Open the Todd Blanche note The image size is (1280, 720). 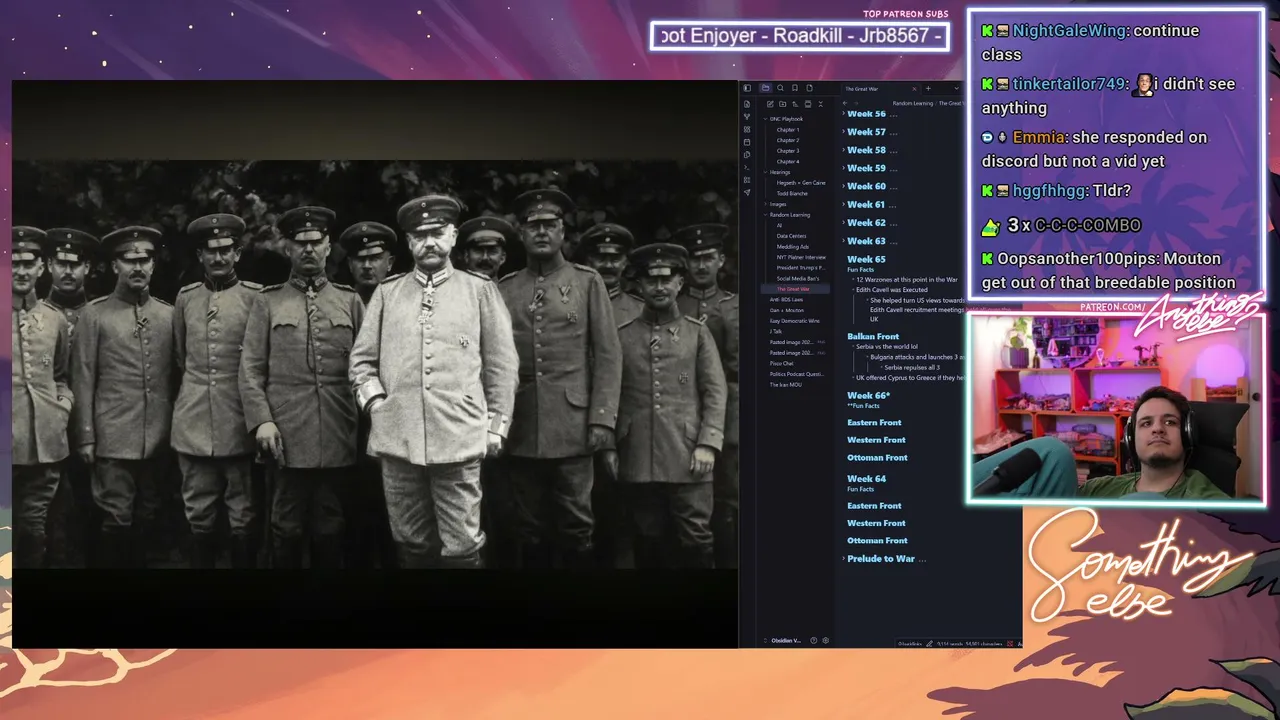[792, 194]
